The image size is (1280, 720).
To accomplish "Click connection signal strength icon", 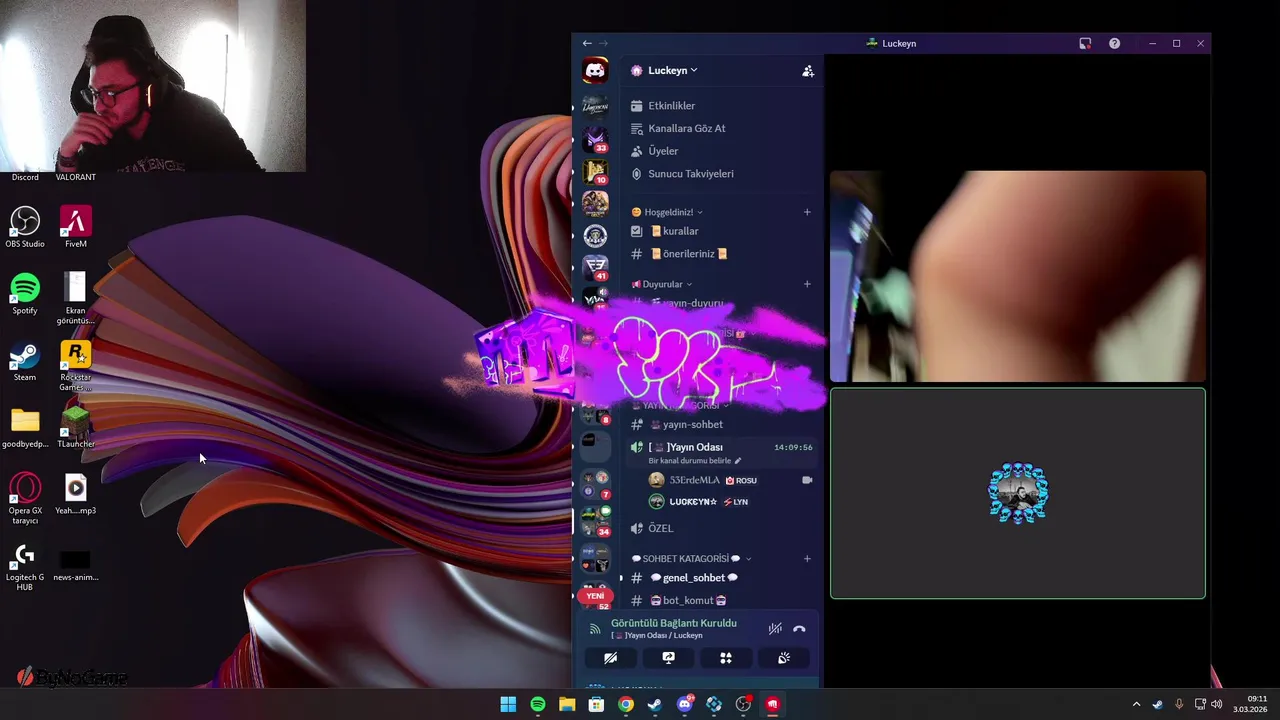I will tap(594, 629).
